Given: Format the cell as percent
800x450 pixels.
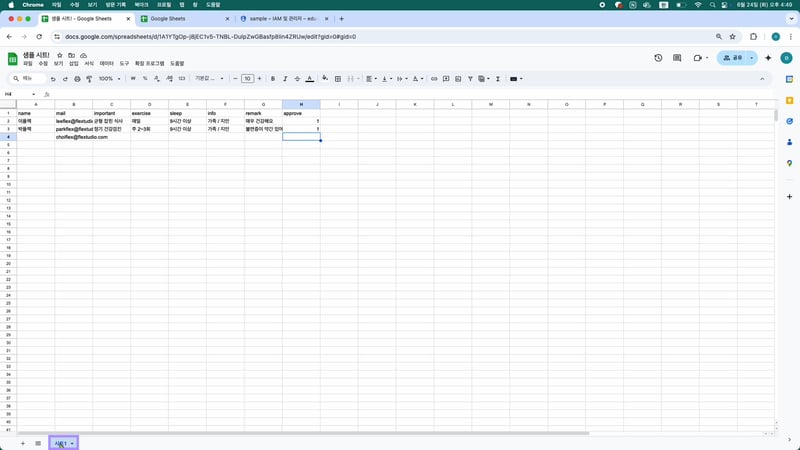Looking at the screenshot, I should 145,79.
